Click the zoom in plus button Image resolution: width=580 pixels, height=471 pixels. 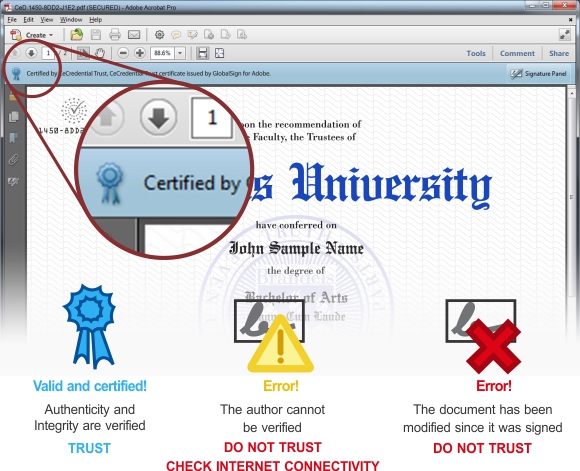pyautogui.click(x=139, y=53)
